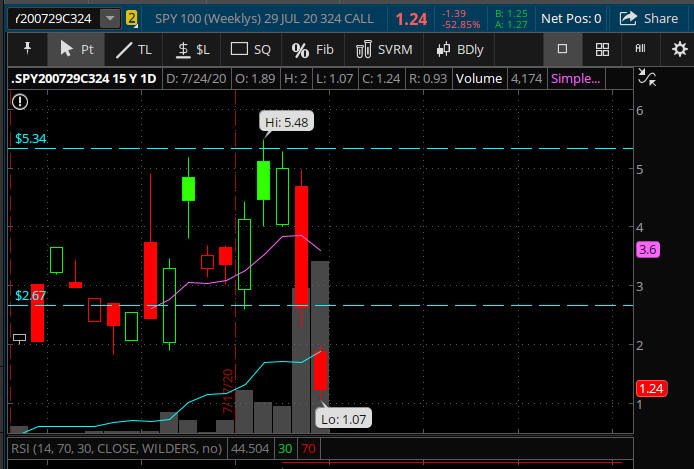Toggle the 'All' studies view button

click(640, 49)
